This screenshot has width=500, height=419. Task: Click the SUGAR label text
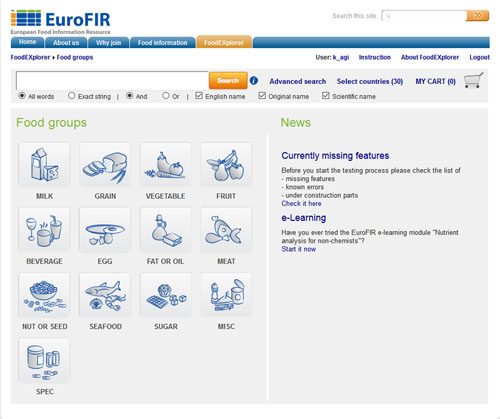pos(166,326)
